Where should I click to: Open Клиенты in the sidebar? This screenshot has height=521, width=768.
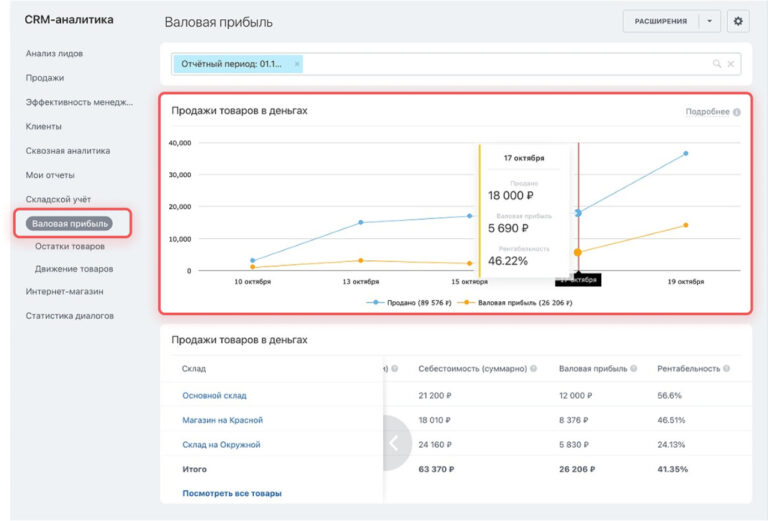pos(44,126)
